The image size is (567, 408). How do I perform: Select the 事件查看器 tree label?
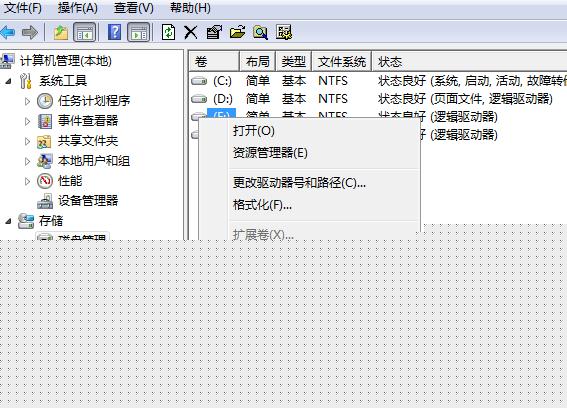pos(88,121)
